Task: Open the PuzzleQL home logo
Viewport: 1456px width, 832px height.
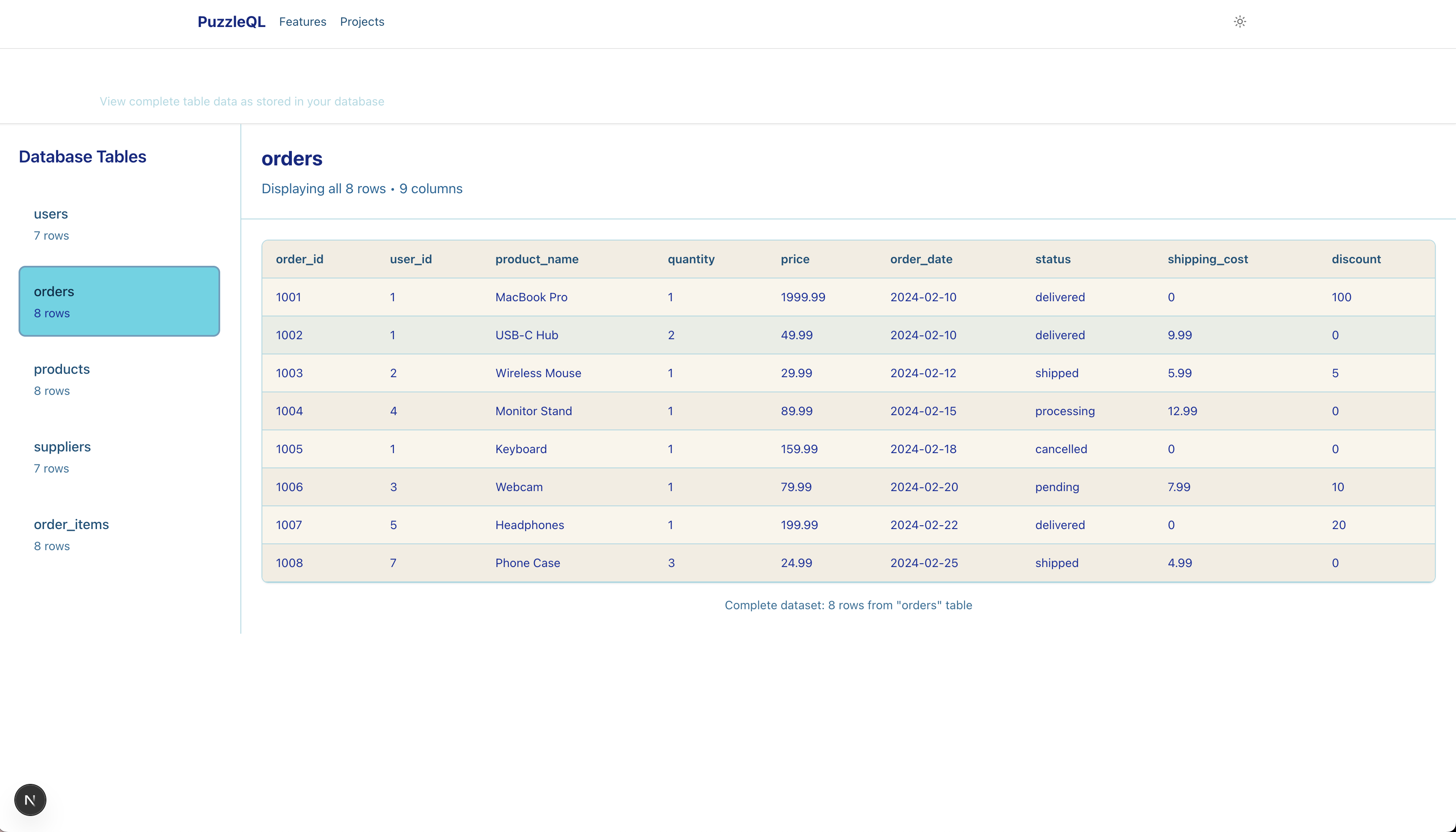Action: tap(231, 22)
